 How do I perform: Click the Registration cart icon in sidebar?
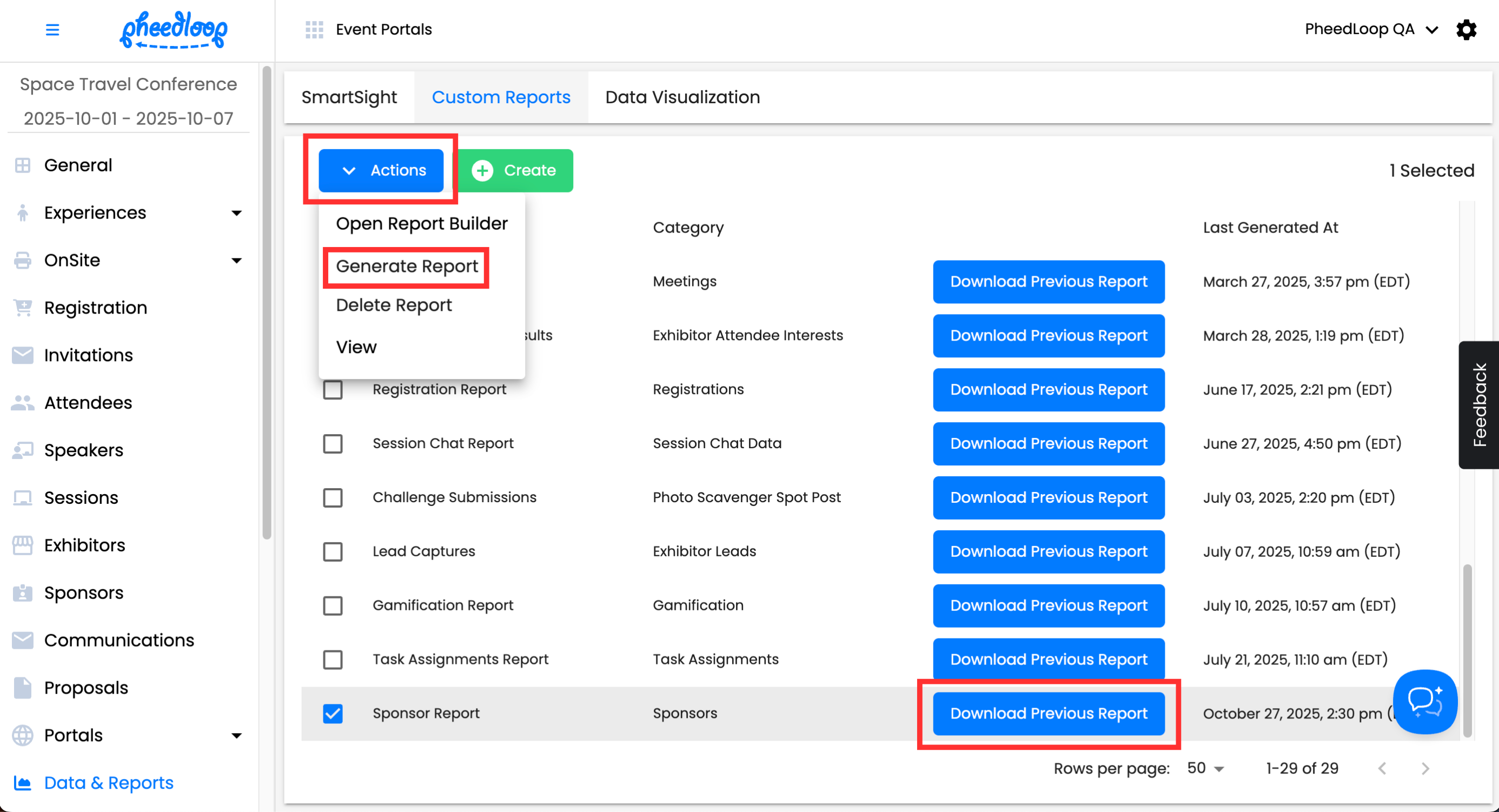coord(23,307)
